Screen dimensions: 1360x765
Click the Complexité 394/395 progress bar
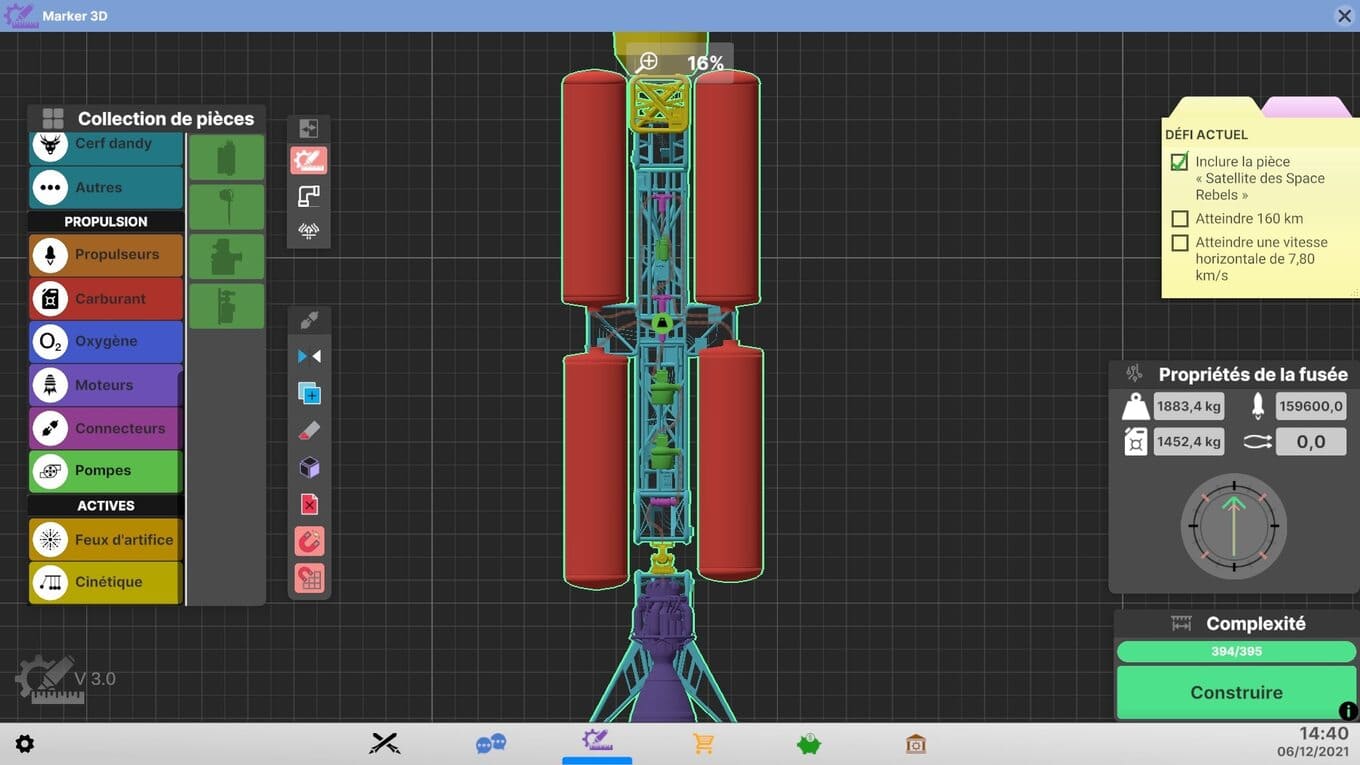(1236, 652)
